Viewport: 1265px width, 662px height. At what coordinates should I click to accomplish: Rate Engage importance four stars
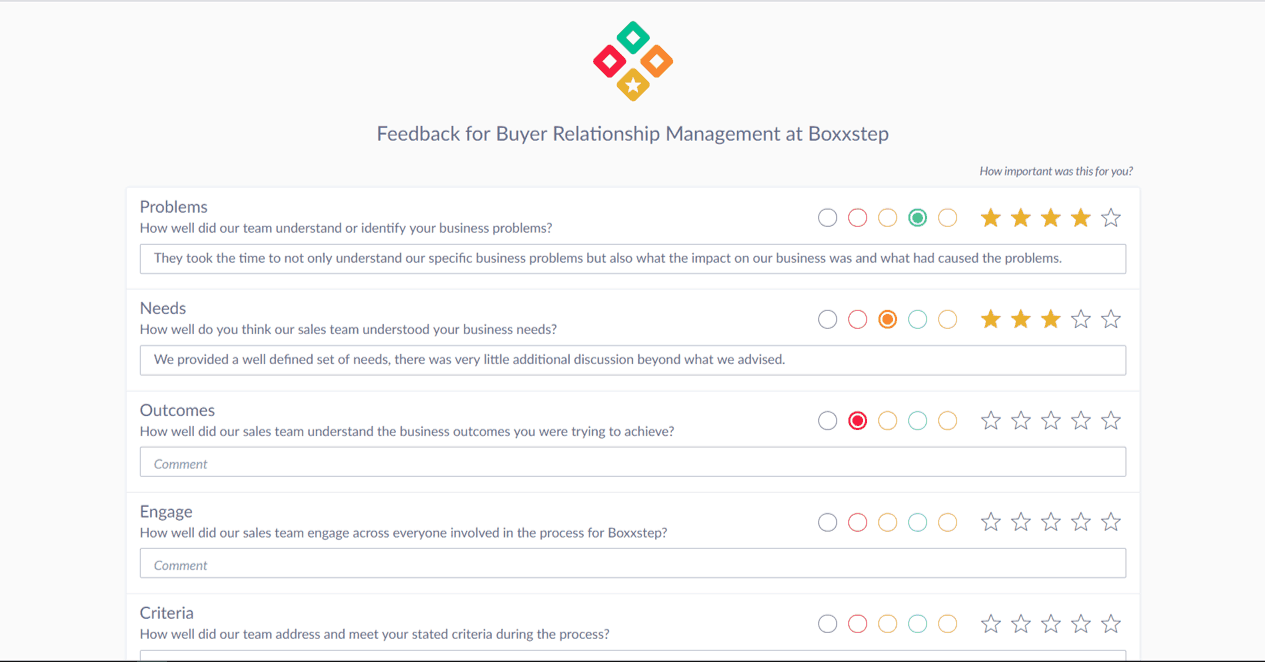[1080, 522]
